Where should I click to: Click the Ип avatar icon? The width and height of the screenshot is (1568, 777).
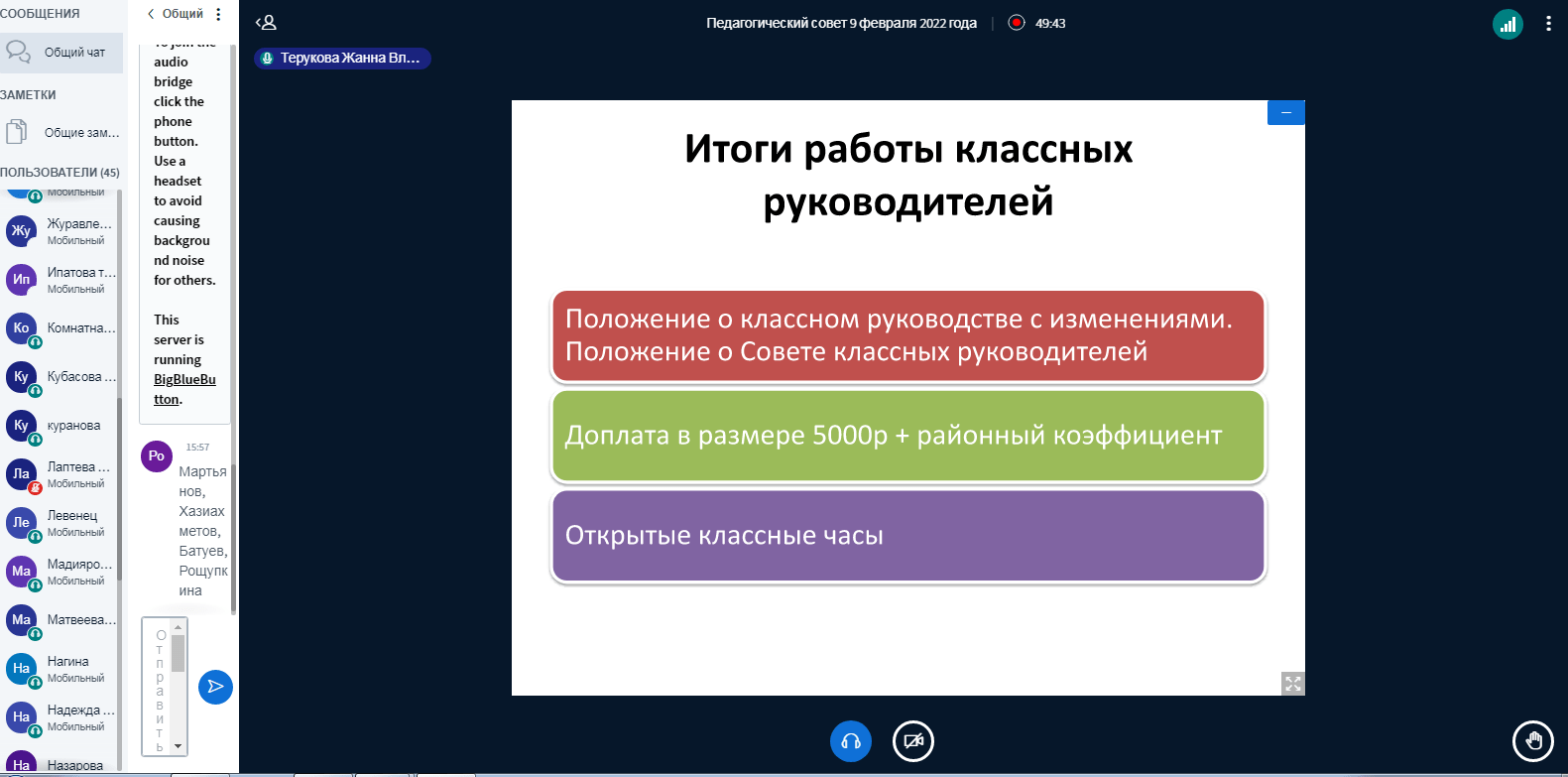(21, 279)
